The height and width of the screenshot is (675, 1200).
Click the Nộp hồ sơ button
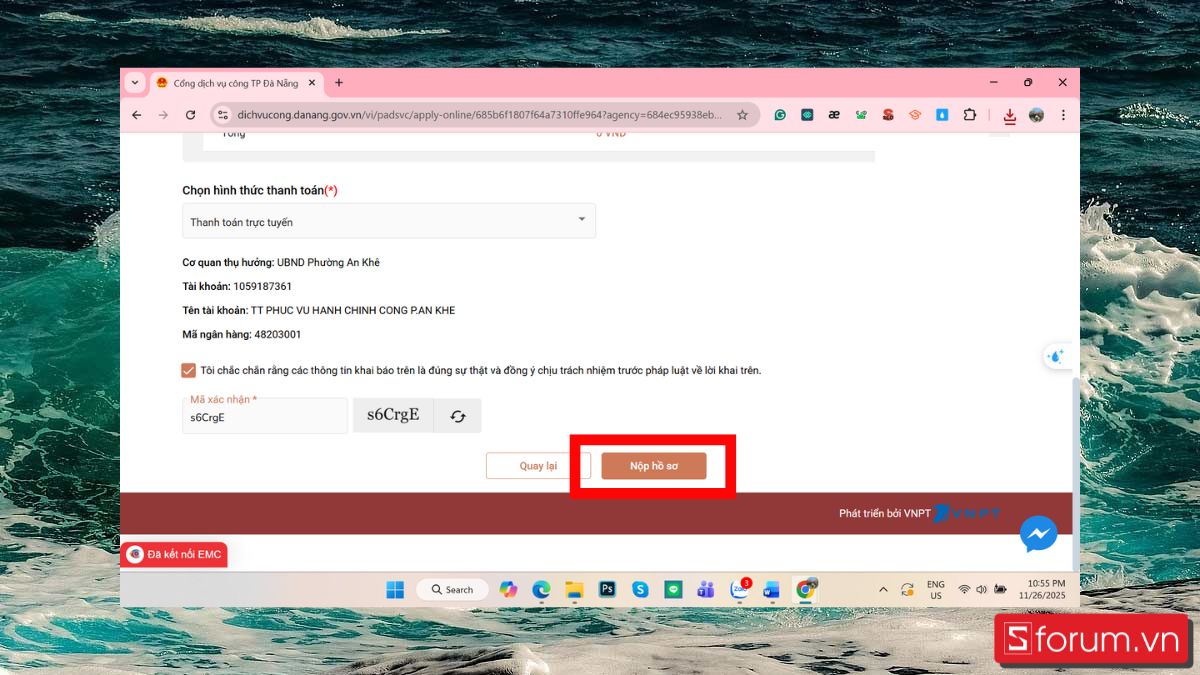click(x=653, y=465)
